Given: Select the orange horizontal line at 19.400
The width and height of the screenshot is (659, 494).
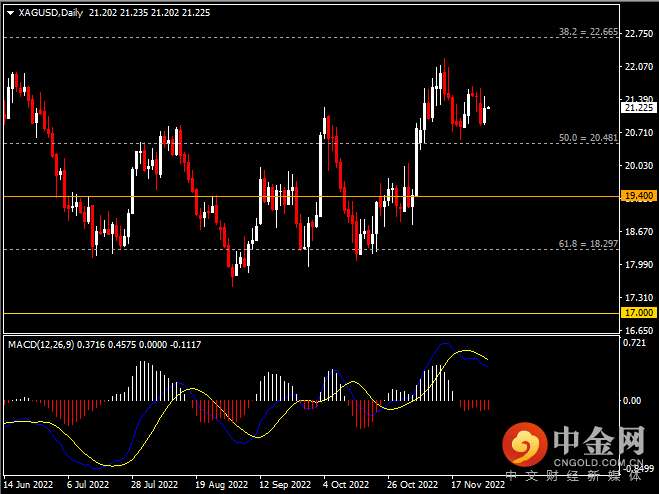Looking at the screenshot, I should [300, 196].
